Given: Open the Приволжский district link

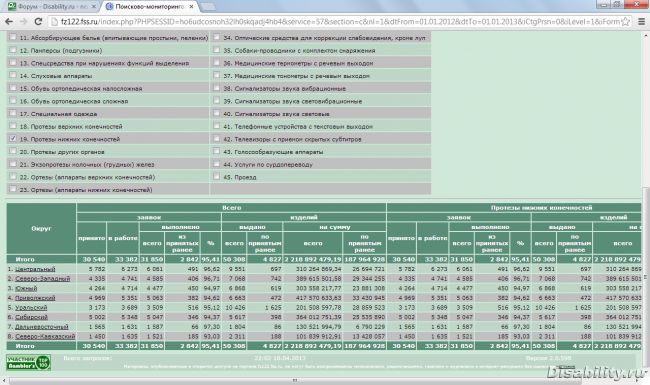Looking at the screenshot, I should point(35,298).
